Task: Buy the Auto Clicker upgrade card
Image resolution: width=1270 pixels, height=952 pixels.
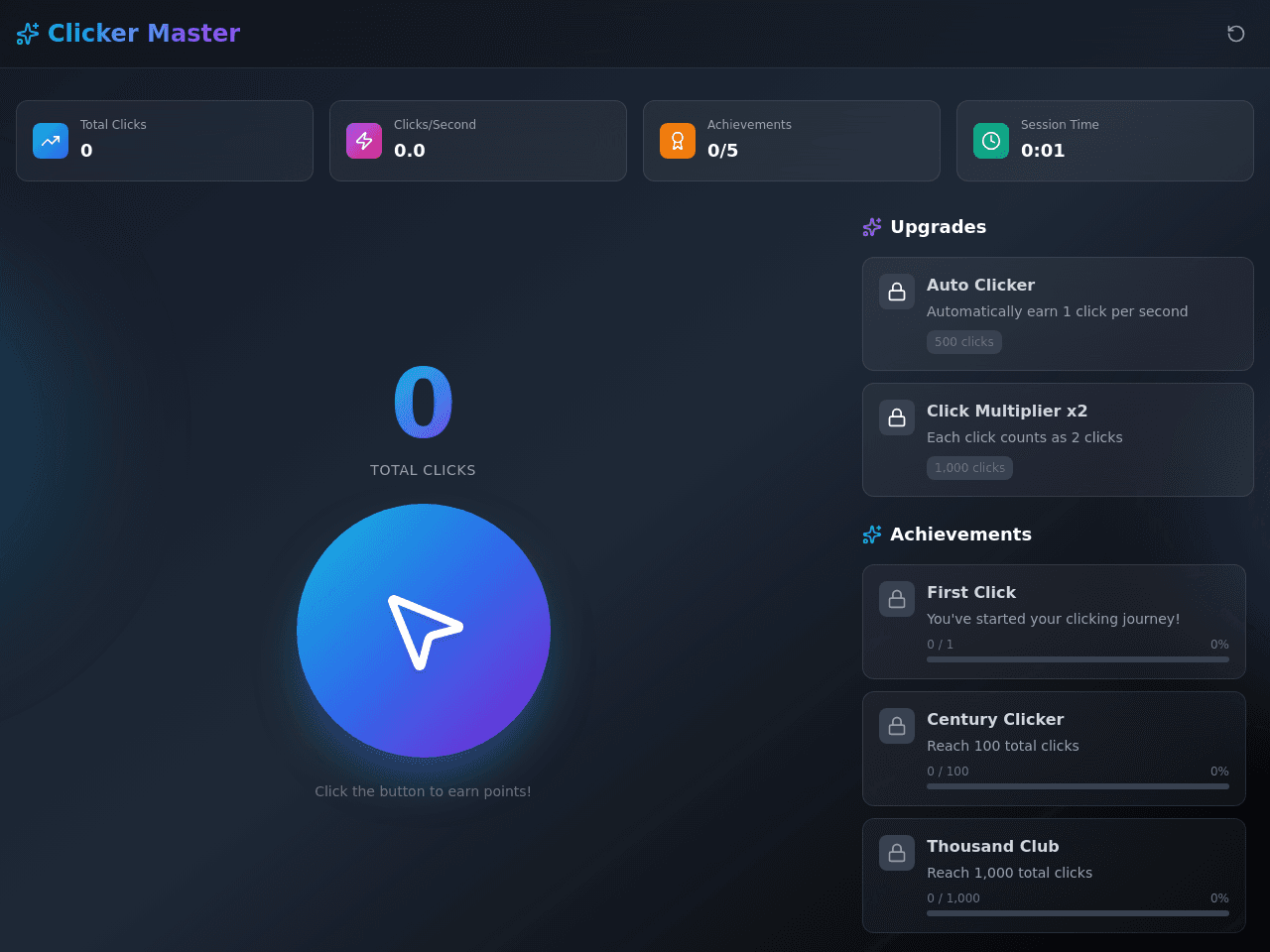Action: [x=1058, y=314]
